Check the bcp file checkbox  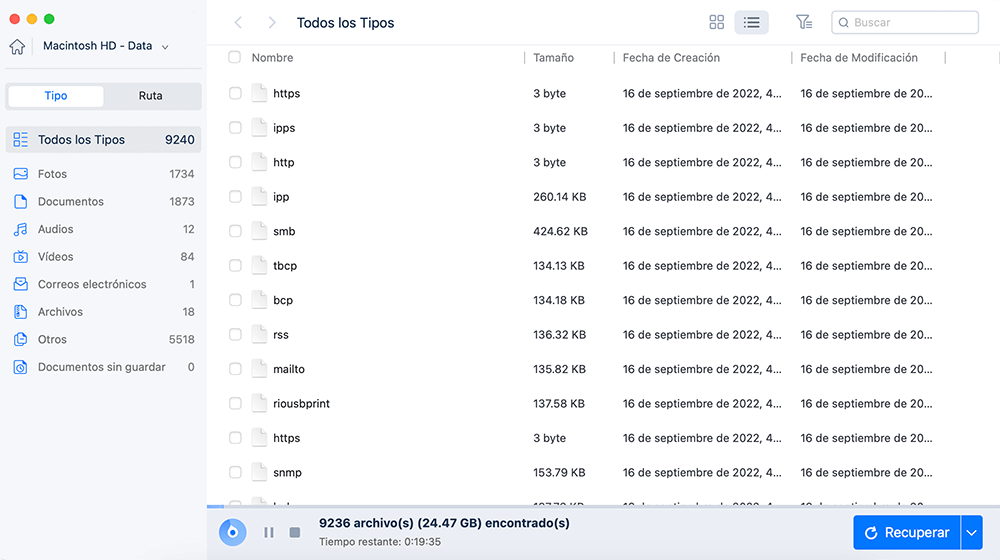(235, 300)
